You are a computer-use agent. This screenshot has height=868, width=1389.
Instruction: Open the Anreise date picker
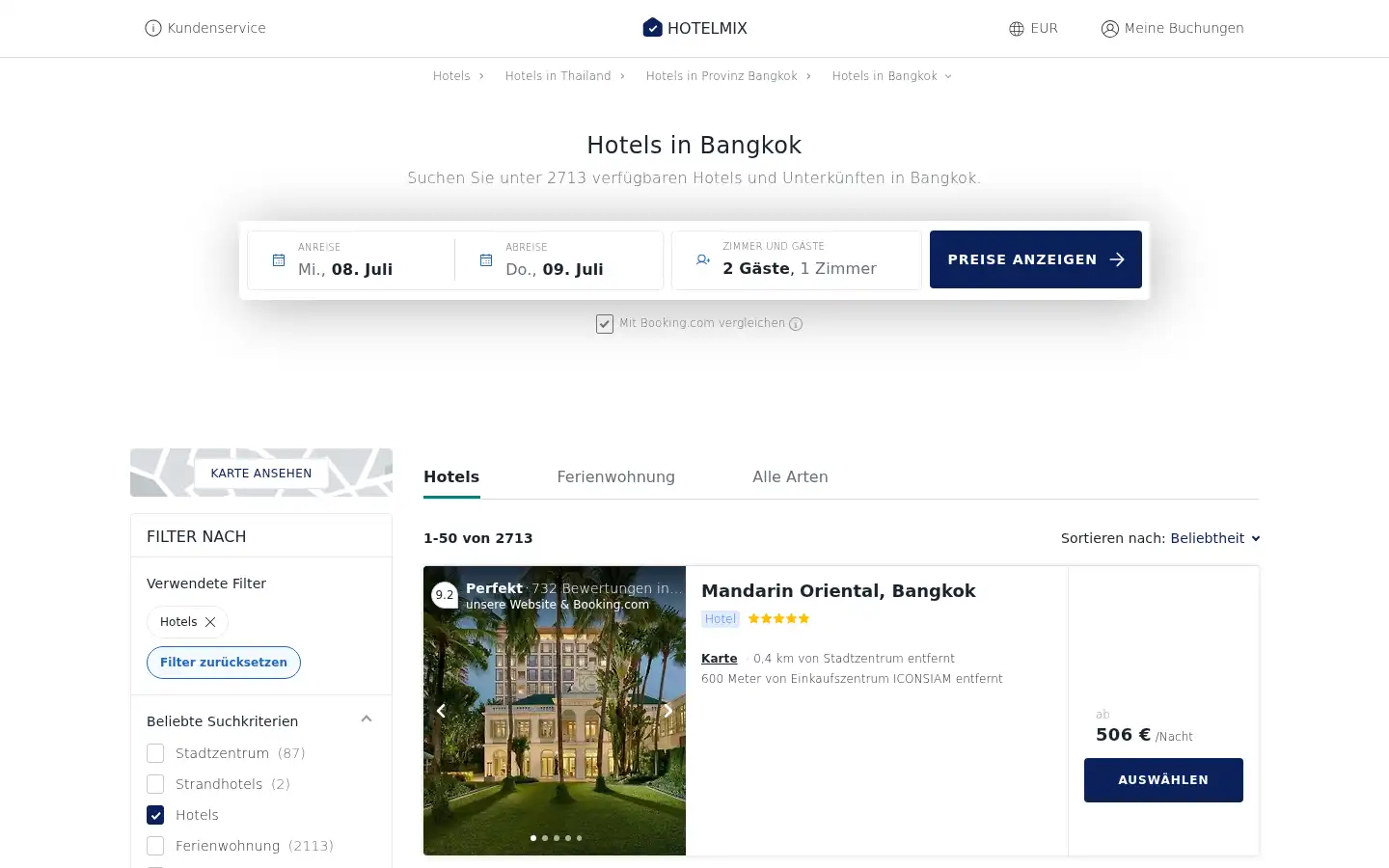(x=351, y=260)
